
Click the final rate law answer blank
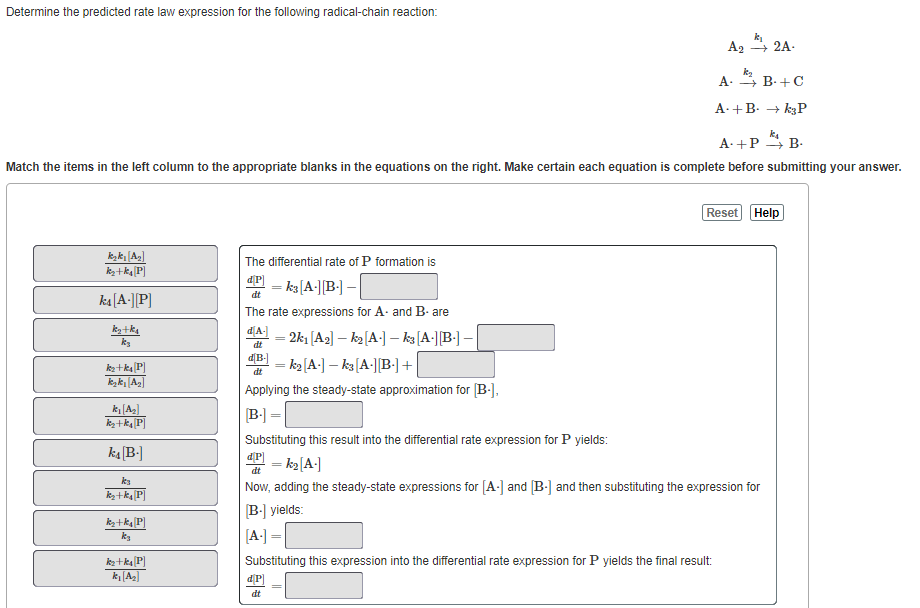pyautogui.click(x=324, y=584)
